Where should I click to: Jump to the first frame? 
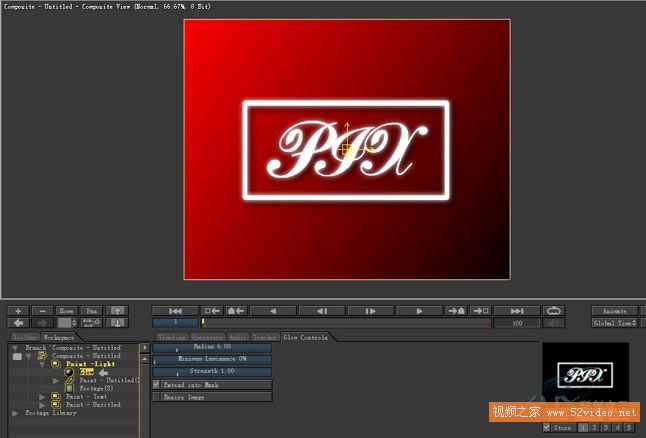[x=176, y=311]
